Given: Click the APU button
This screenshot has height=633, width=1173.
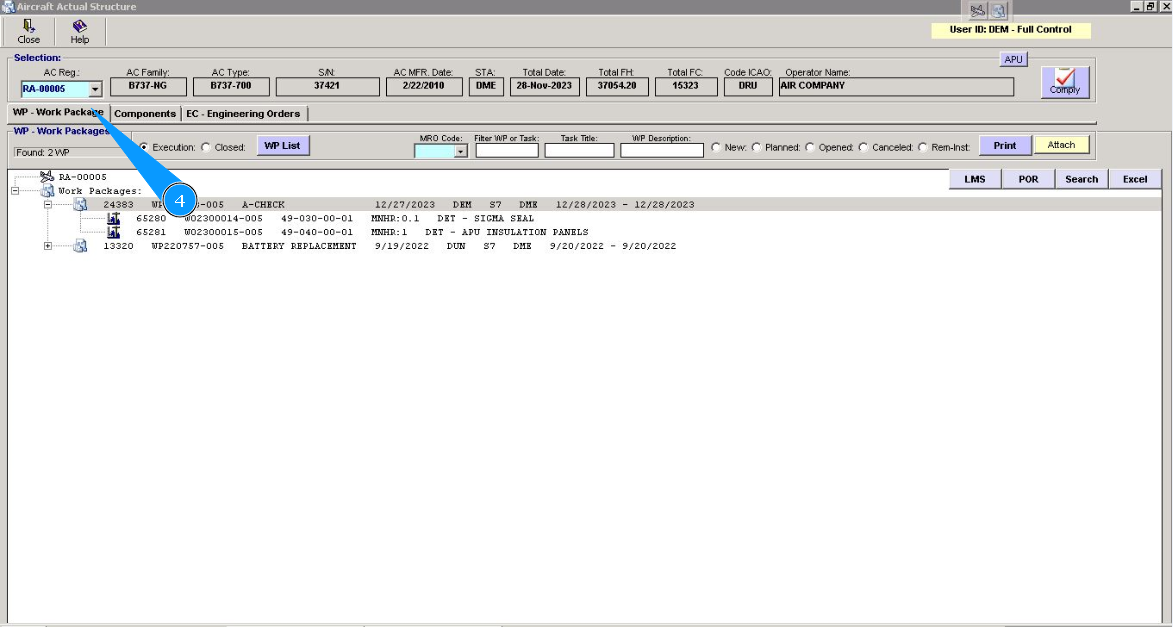Looking at the screenshot, I should point(1014,59).
